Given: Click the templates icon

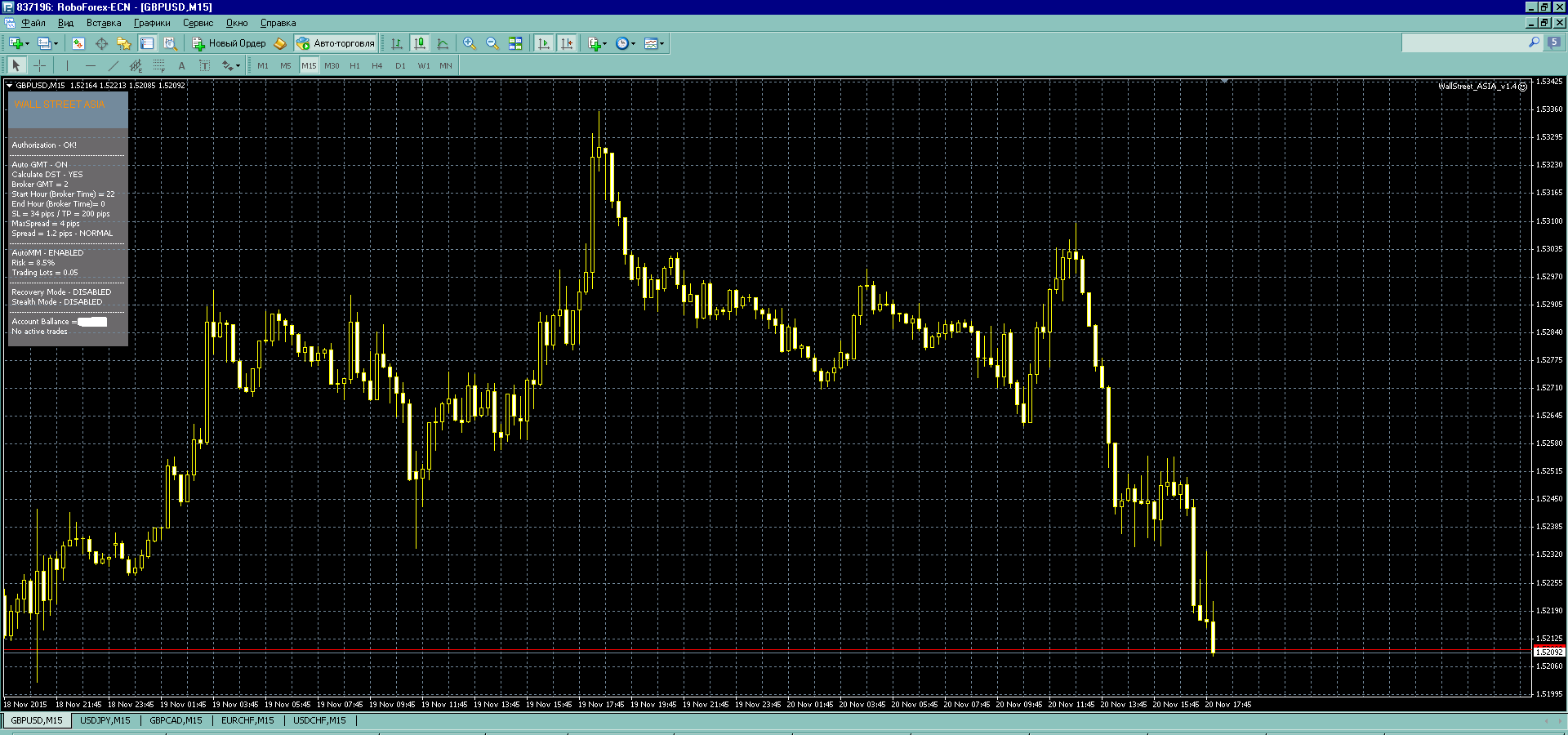Looking at the screenshot, I should [x=651, y=43].
